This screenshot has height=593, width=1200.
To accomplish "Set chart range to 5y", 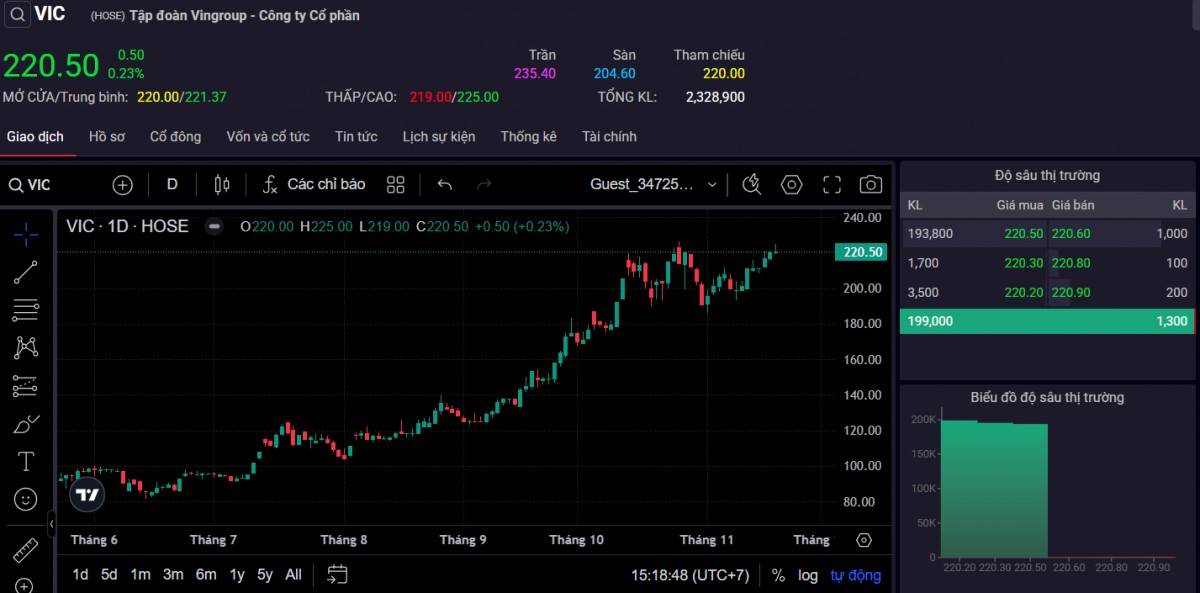I will coord(265,575).
